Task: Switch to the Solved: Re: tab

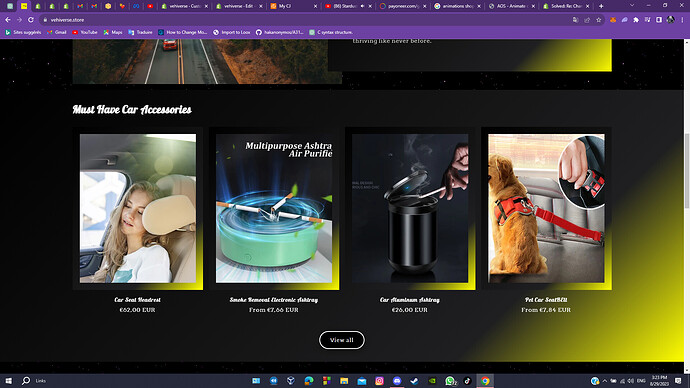Action: pyautogui.click(x=566, y=6)
